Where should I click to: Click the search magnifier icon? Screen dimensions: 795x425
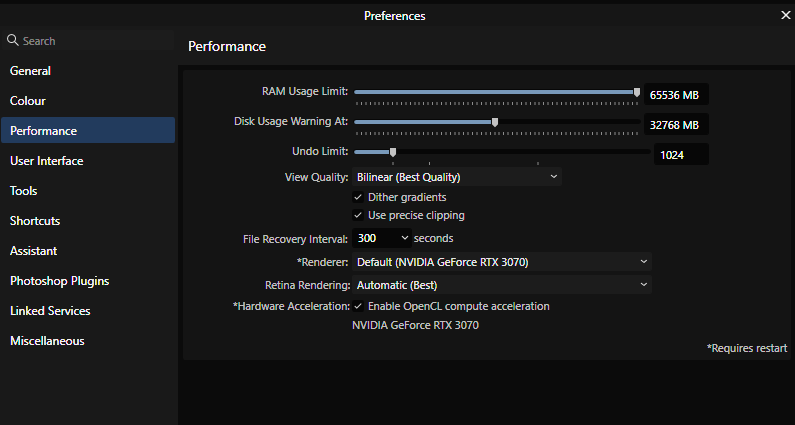pos(13,40)
